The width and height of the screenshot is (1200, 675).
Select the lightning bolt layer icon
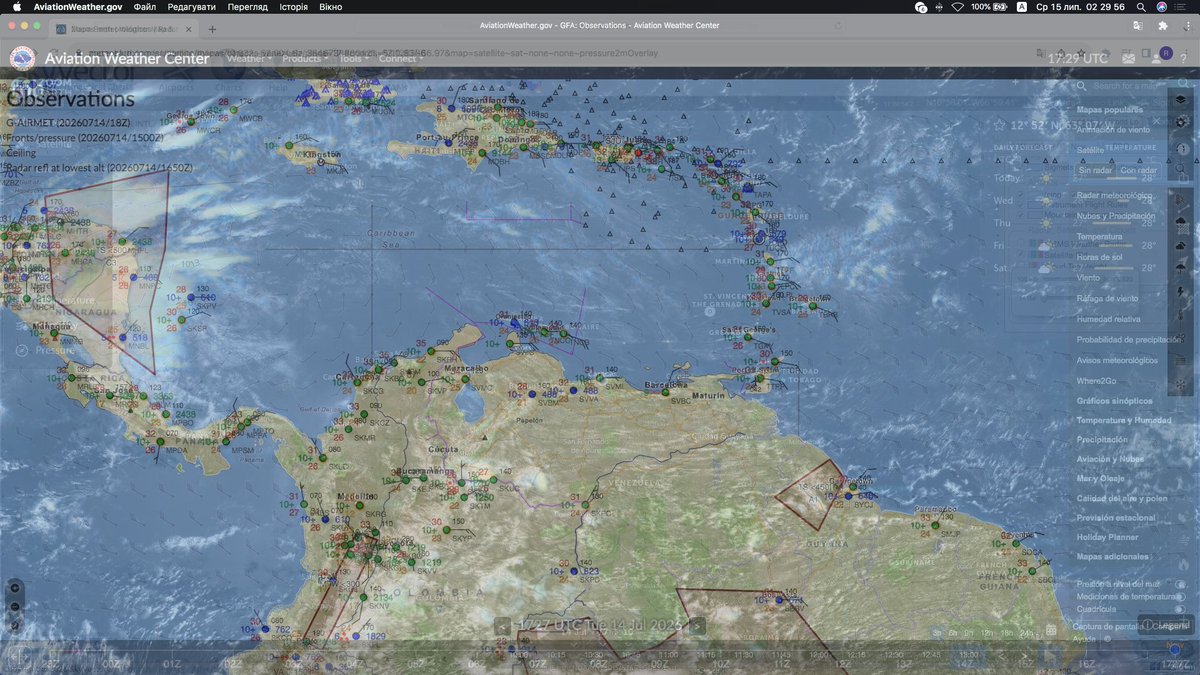(x=1180, y=290)
